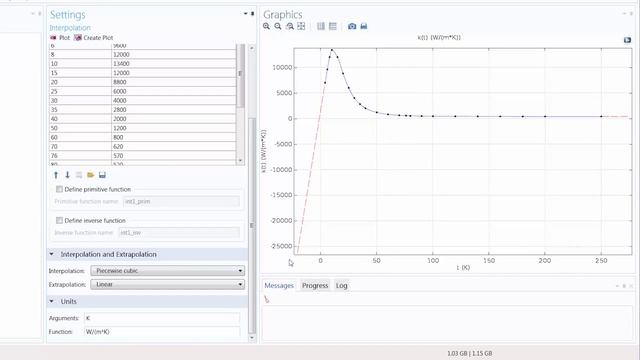Select the t column cell showing 76
Viewport: 640px width, 360px height.
click(80, 156)
